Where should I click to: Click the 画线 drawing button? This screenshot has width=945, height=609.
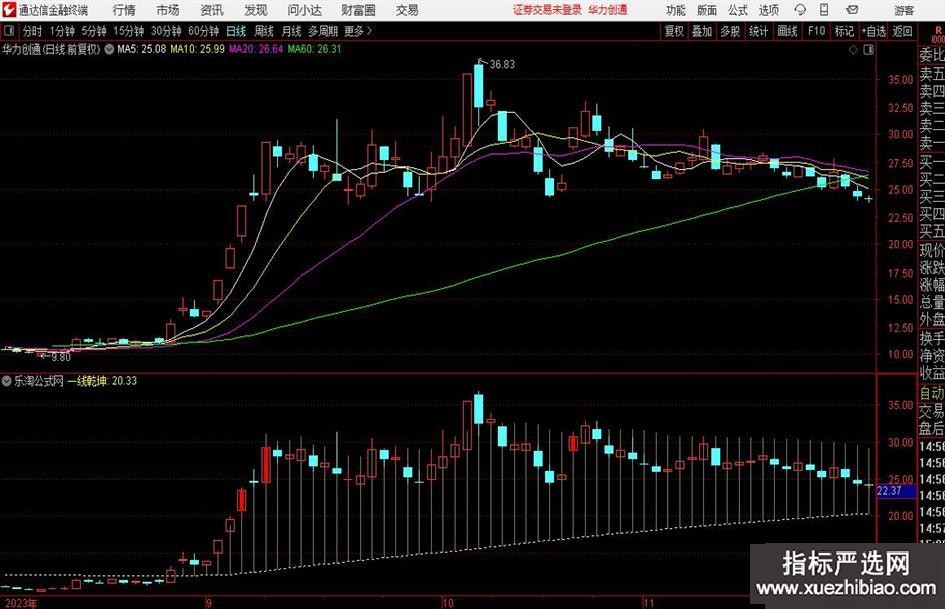[787, 31]
